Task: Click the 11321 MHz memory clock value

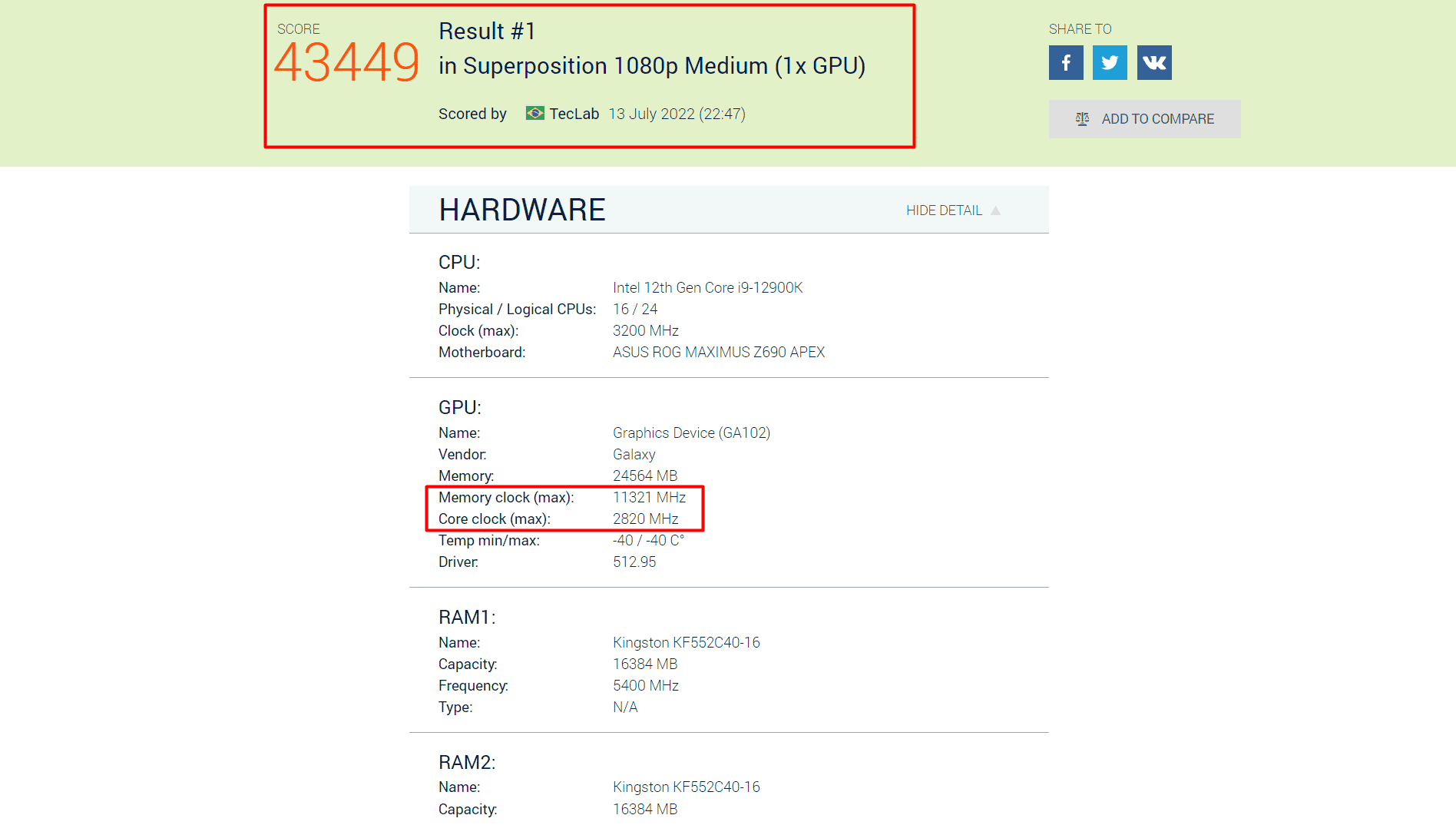Action: click(649, 498)
